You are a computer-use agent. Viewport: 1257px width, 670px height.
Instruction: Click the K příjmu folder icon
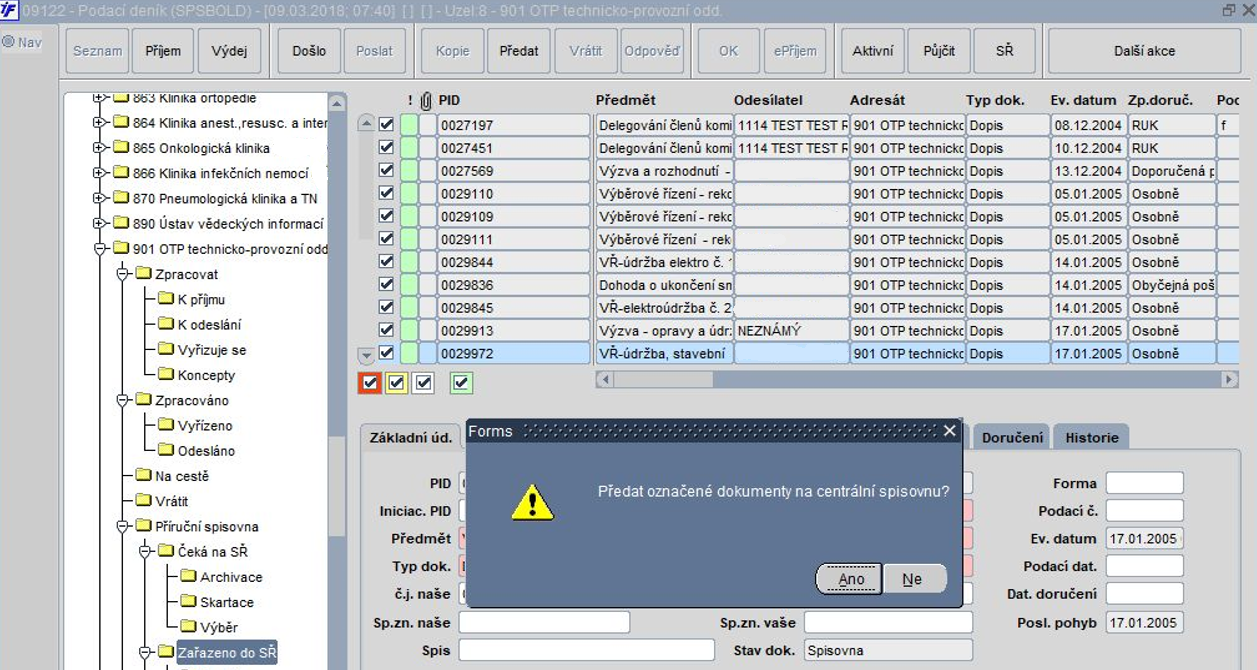pyautogui.click(x=165, y=299)
